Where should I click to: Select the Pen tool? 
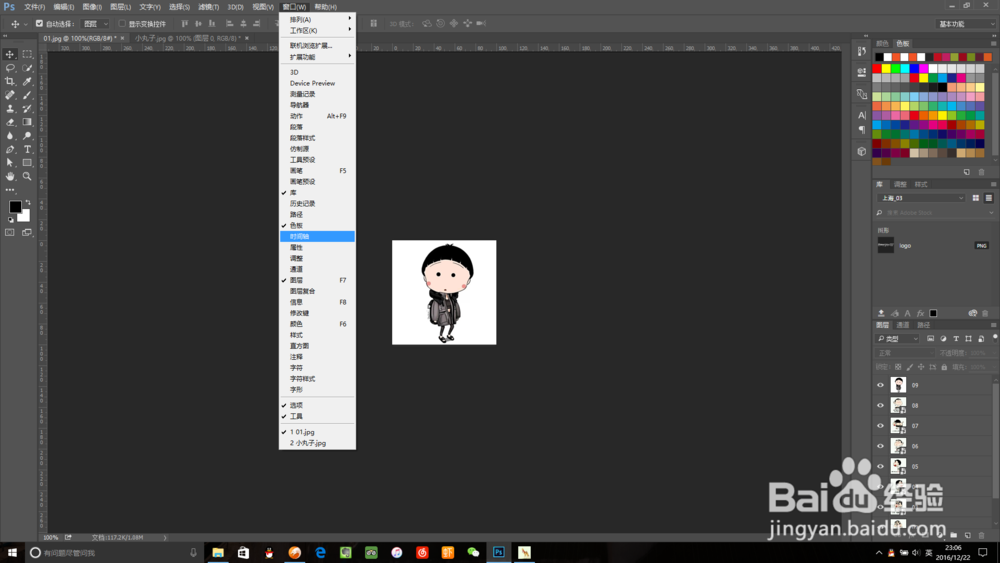coord(10,149)
